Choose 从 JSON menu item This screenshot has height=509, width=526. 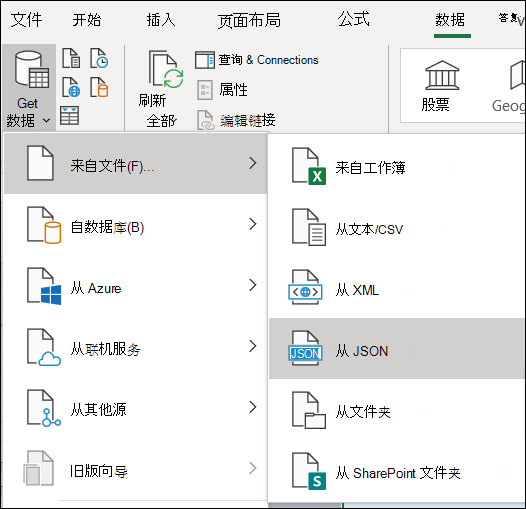[x=397, y=349]
